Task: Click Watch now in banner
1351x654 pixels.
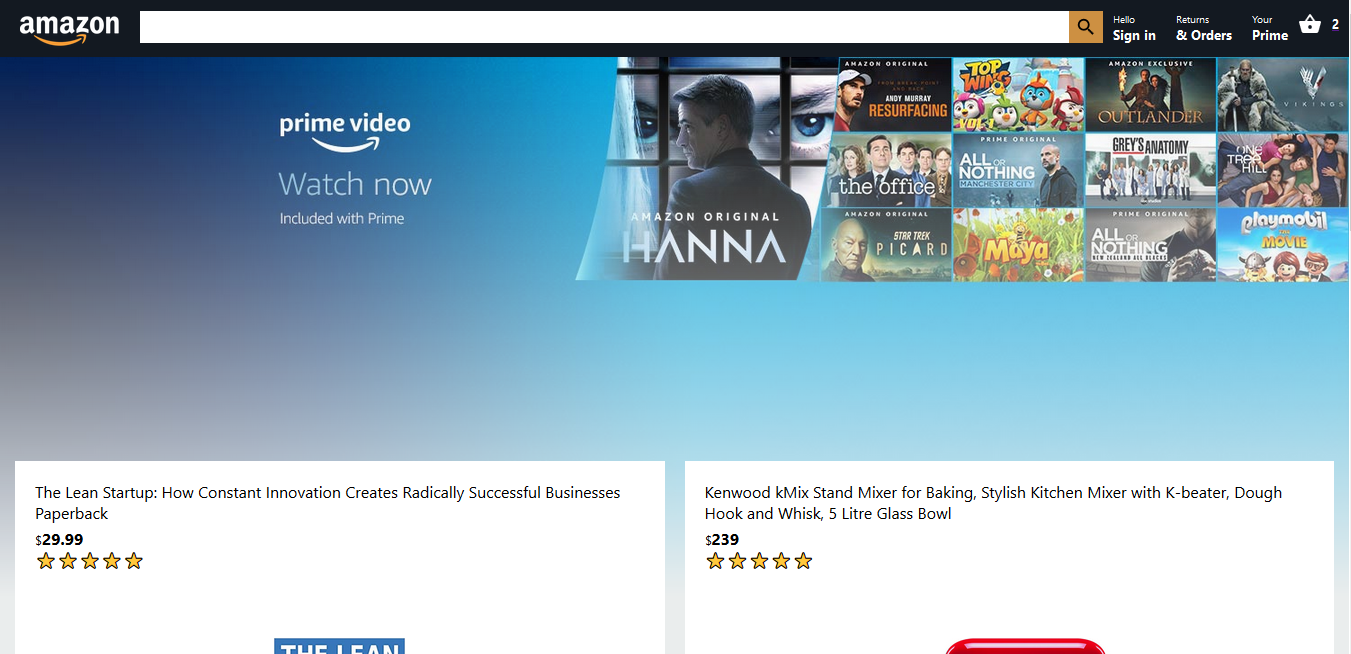Action: click(355, 185)
